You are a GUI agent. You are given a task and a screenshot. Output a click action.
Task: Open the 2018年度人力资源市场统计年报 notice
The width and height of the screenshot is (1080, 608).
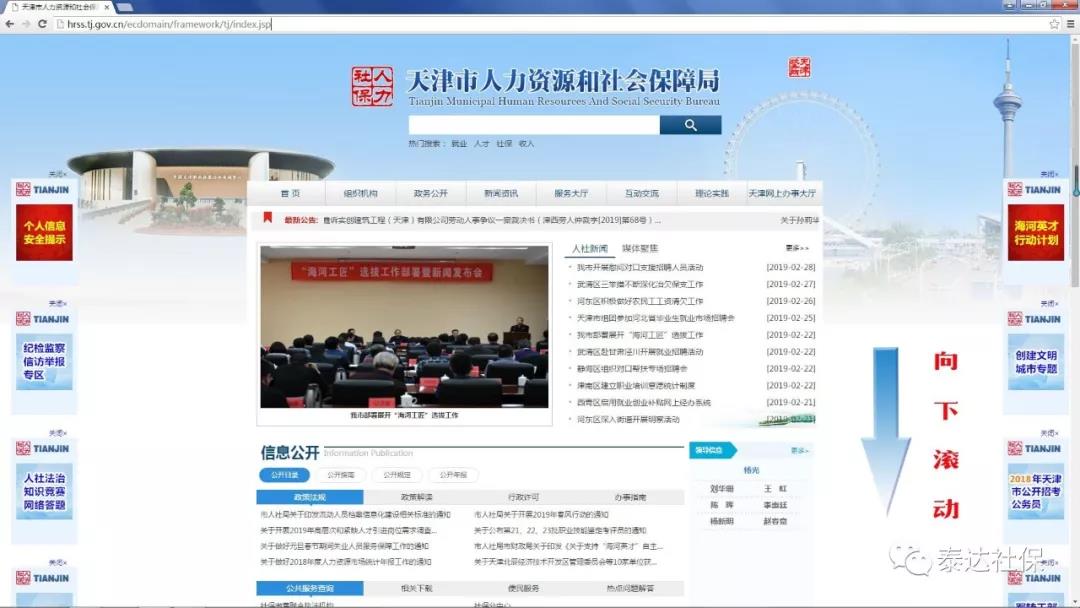pos(346,562)
